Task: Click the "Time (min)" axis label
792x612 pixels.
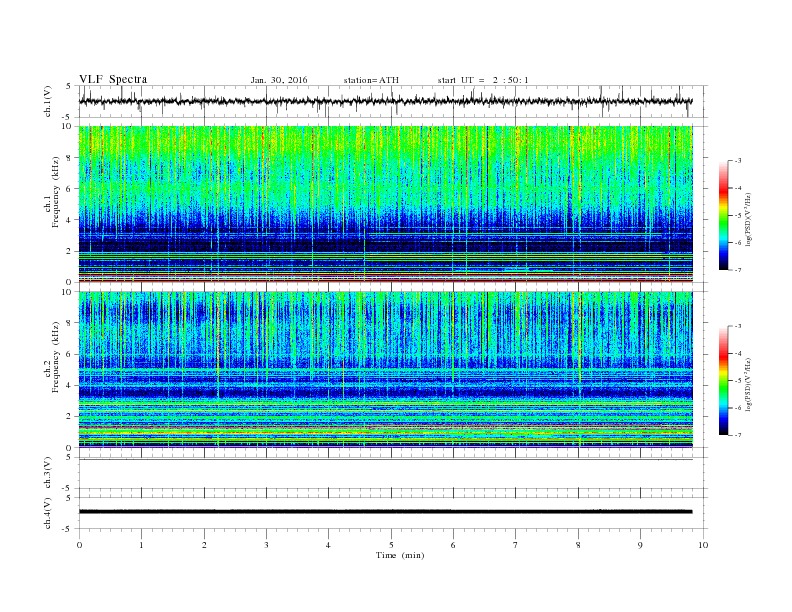Action: pyautogui.click(x=400, y=555)
